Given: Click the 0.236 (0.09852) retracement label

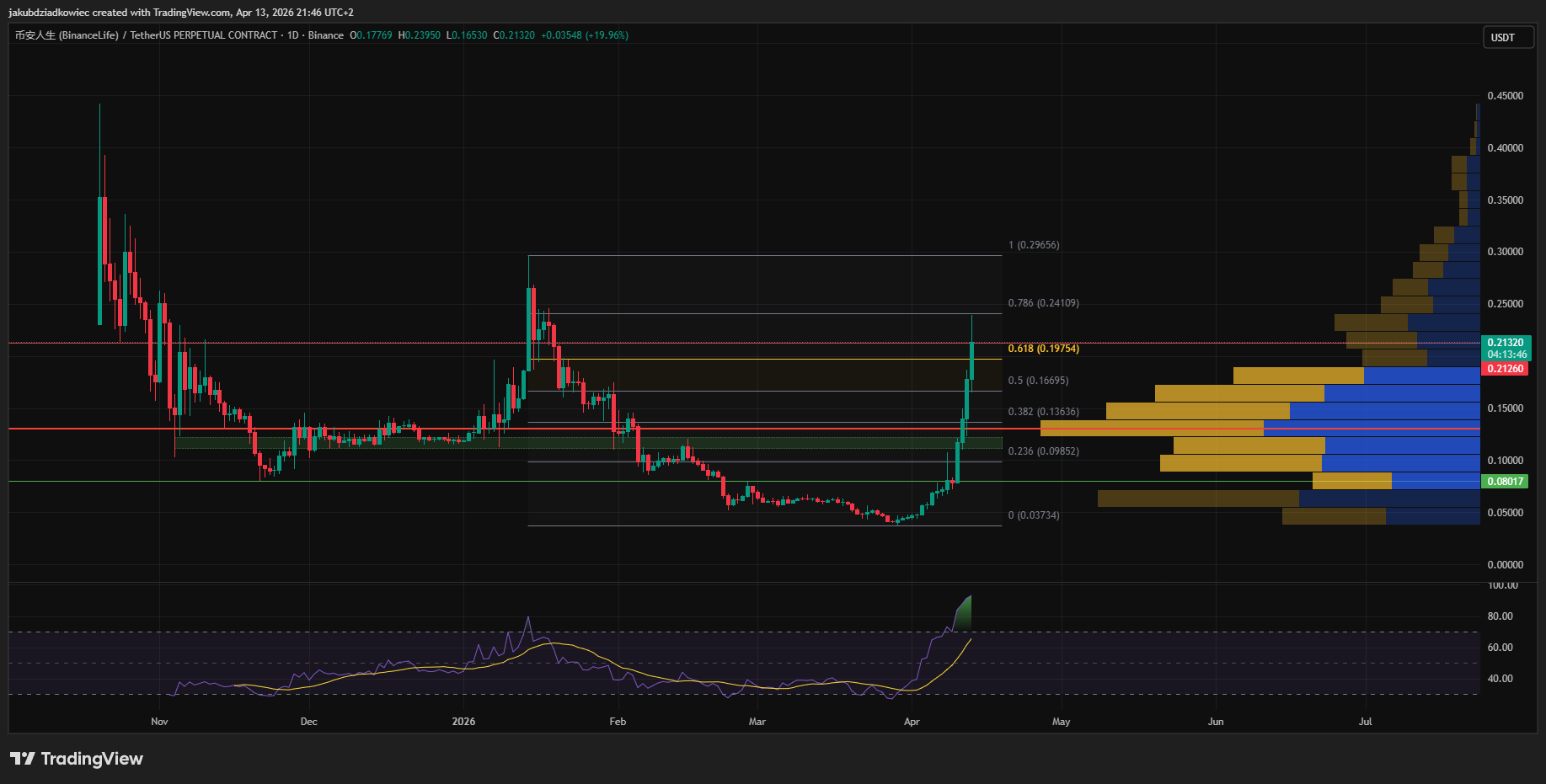Looking at the screenshot, I should pos(1043,451).
